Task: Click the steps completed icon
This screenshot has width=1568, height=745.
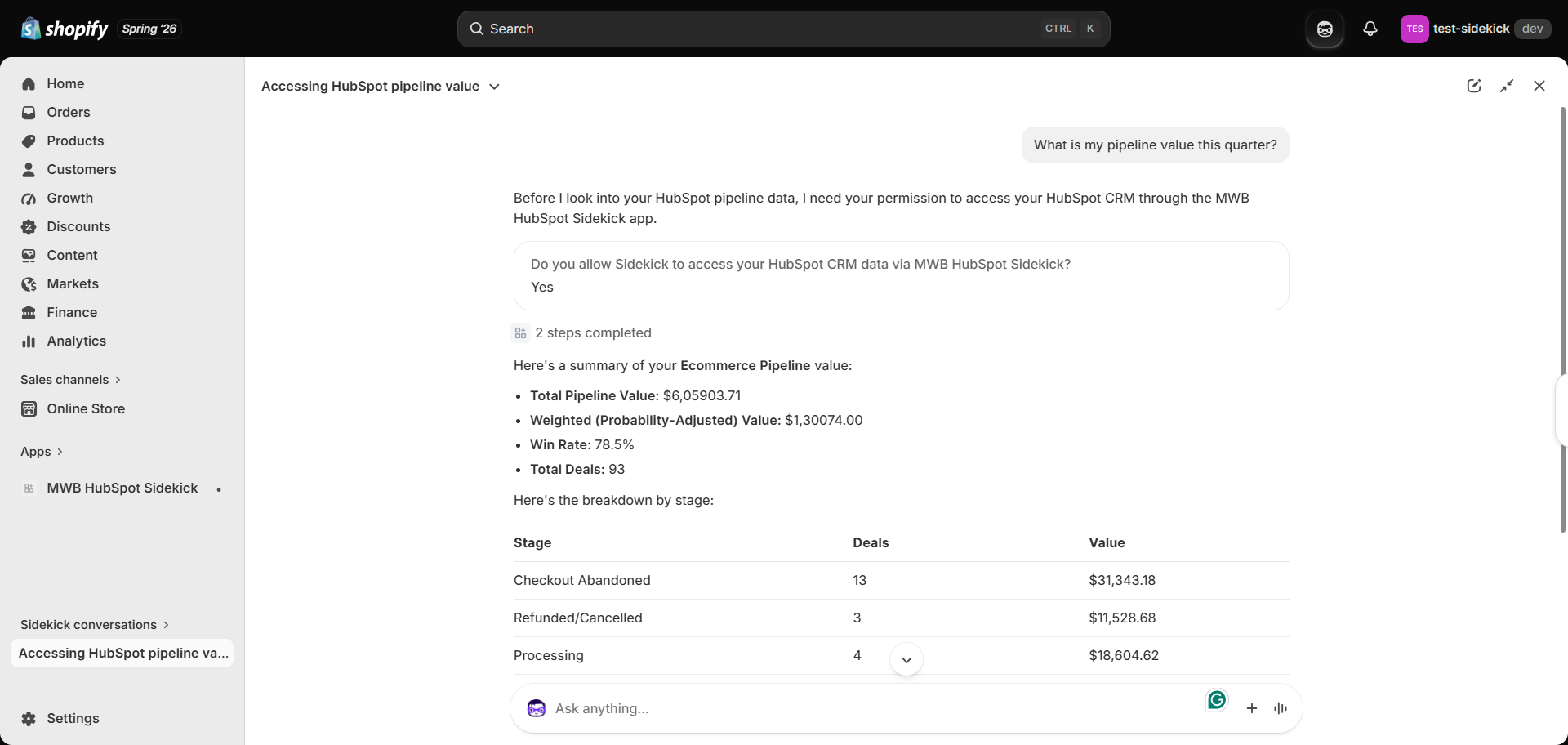Action: [520, 332]
